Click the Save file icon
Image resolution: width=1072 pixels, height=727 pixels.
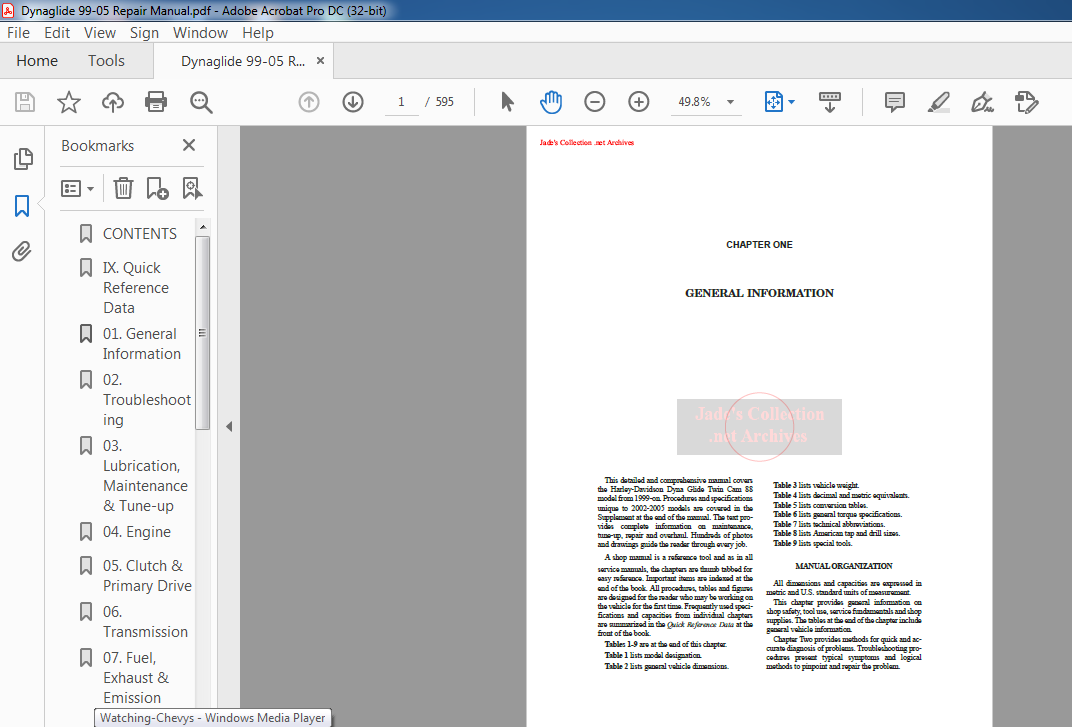point(25,102)
